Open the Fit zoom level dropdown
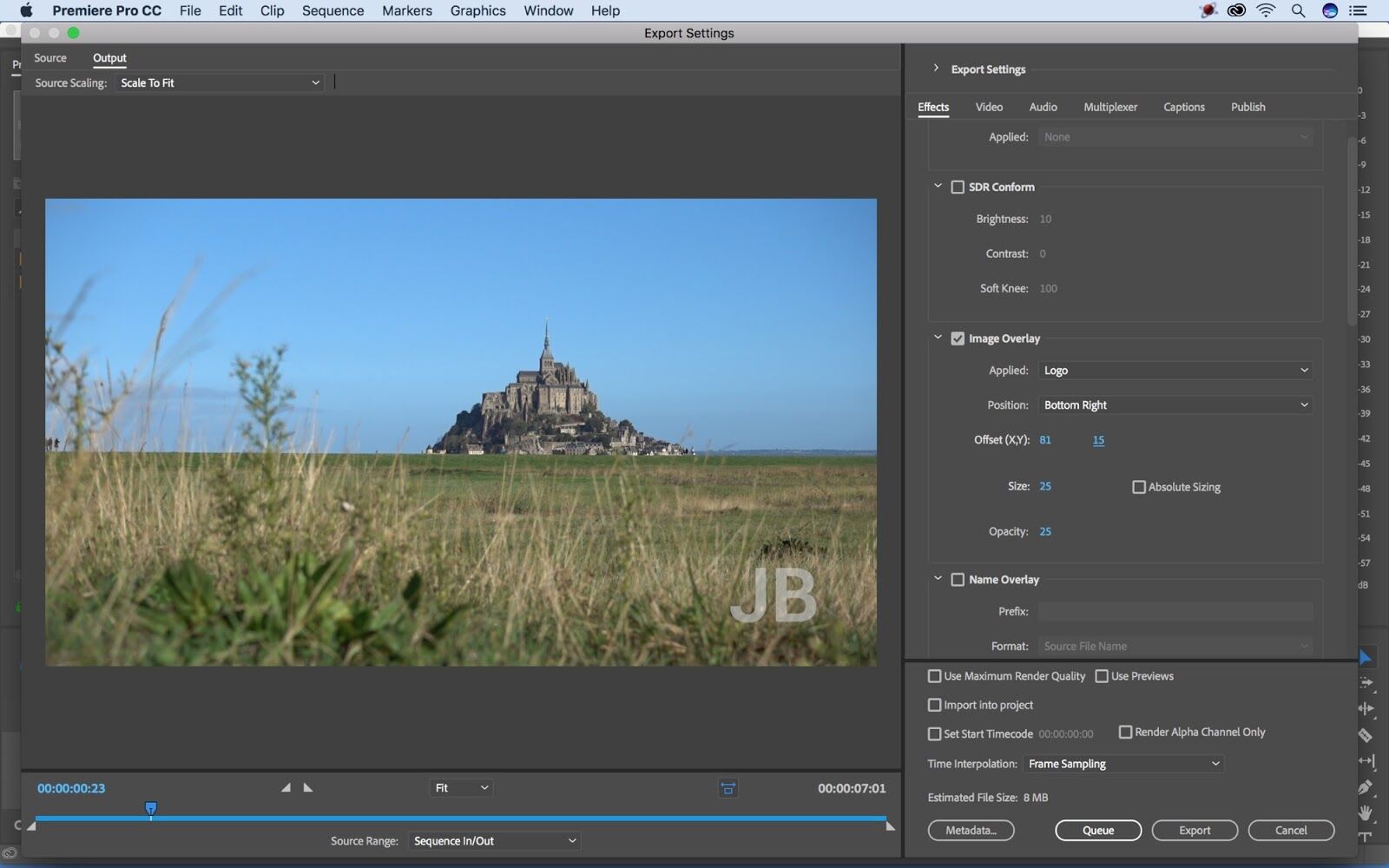Image resolution: width=1389 pixels, height=868 pixels. [462, 787]
